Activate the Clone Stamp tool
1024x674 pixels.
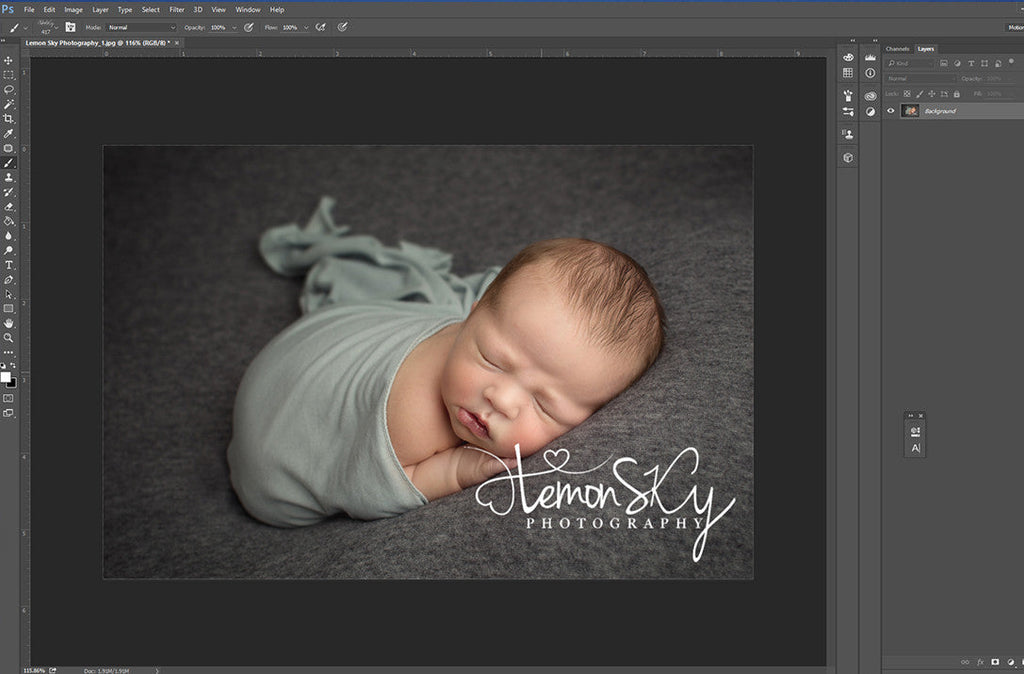tap(9, 177)
